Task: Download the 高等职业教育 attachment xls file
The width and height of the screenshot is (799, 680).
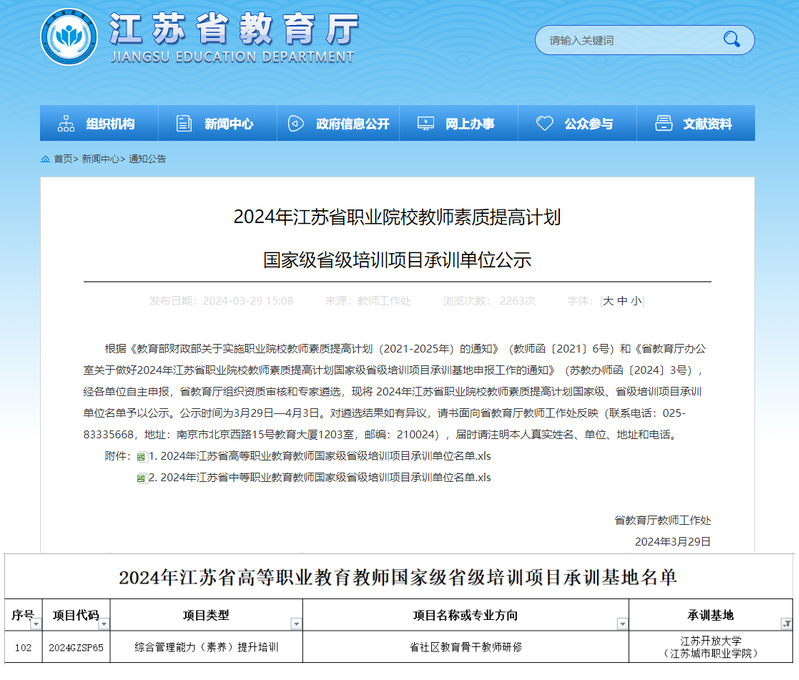Action: [x=319, y=456]
